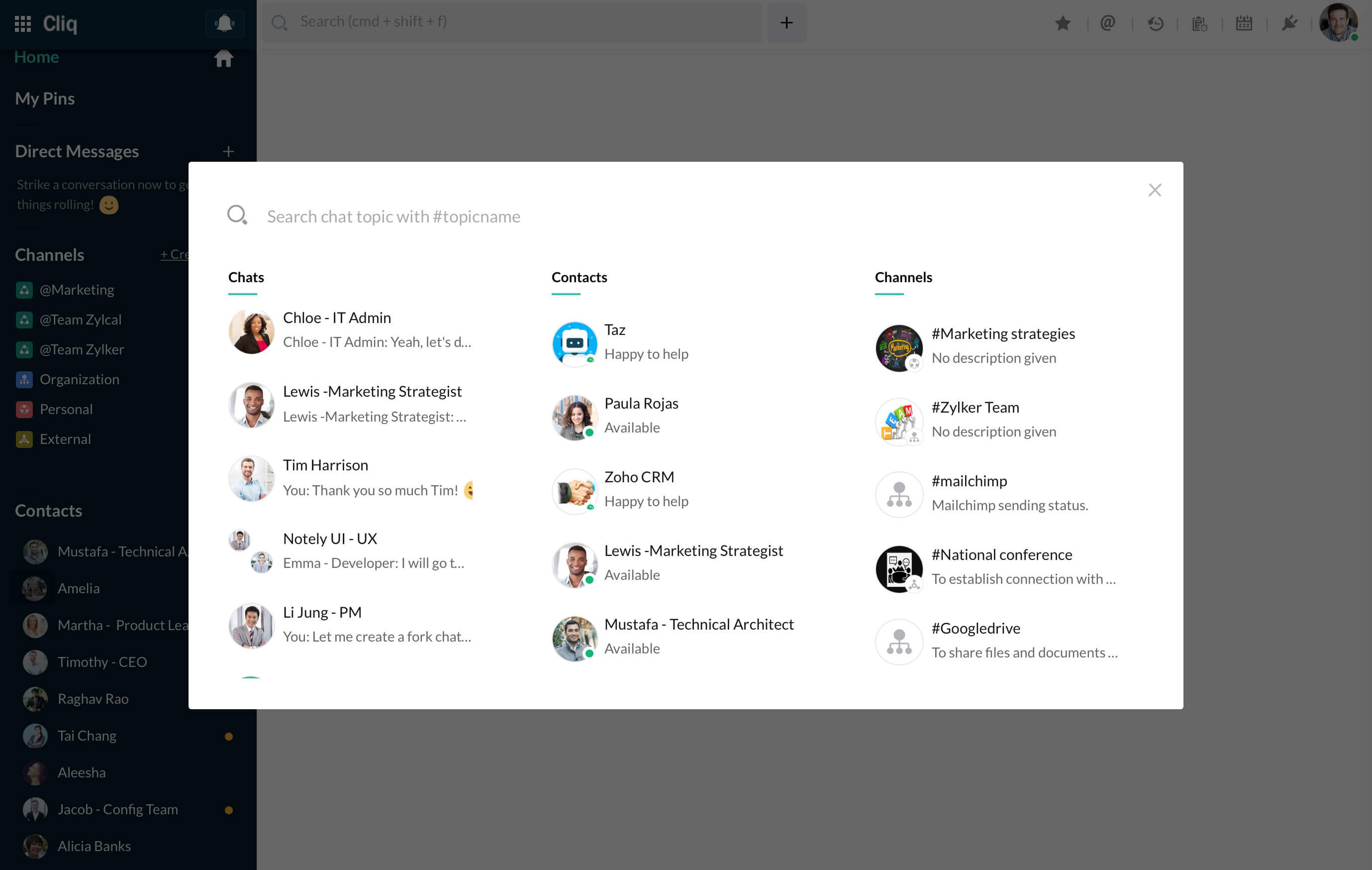This screenshot has height=870, width=1372.
Task: Add a new direct message with plus
Action: 228,152
